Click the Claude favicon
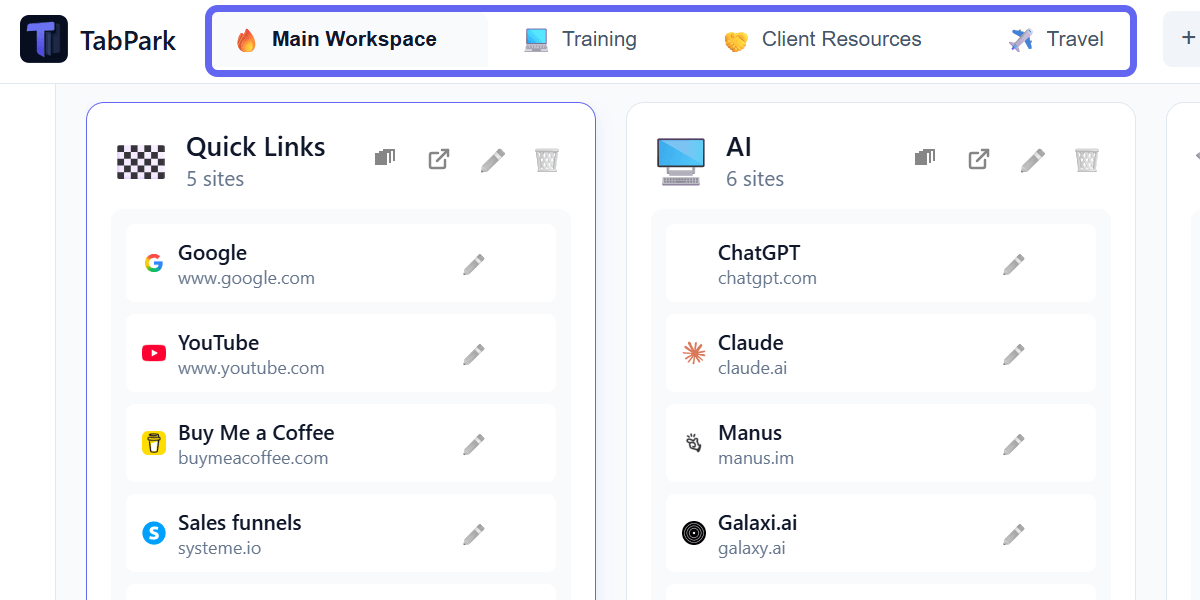This screenshot has width=1200, height=600. tap(694, 353)
